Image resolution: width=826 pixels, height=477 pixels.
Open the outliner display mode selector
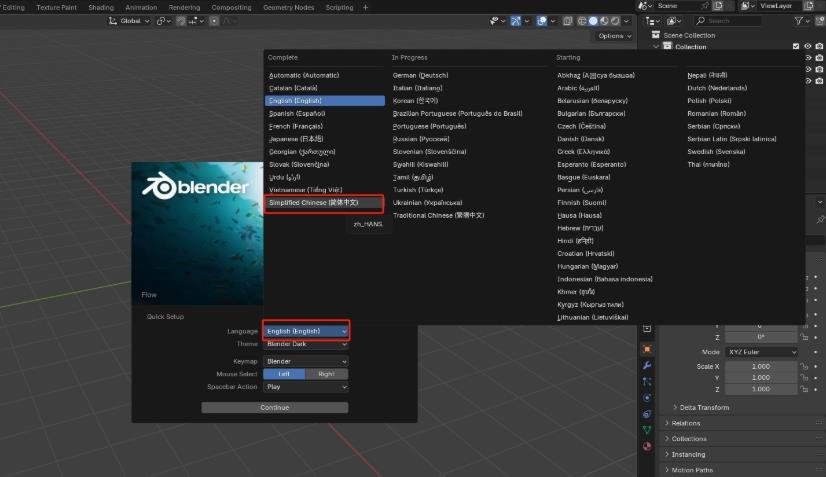click(x=653, y=21)
